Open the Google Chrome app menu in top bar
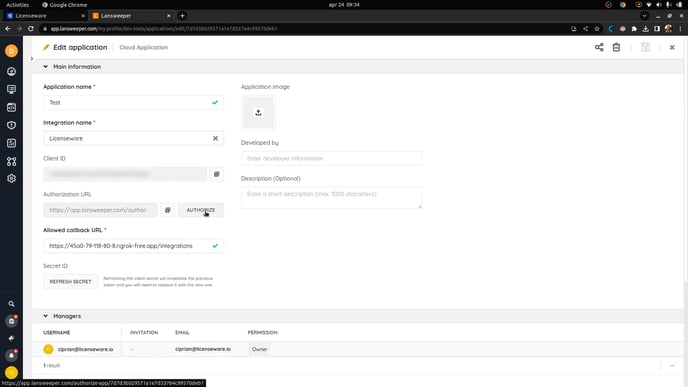 tap(64, 5)
